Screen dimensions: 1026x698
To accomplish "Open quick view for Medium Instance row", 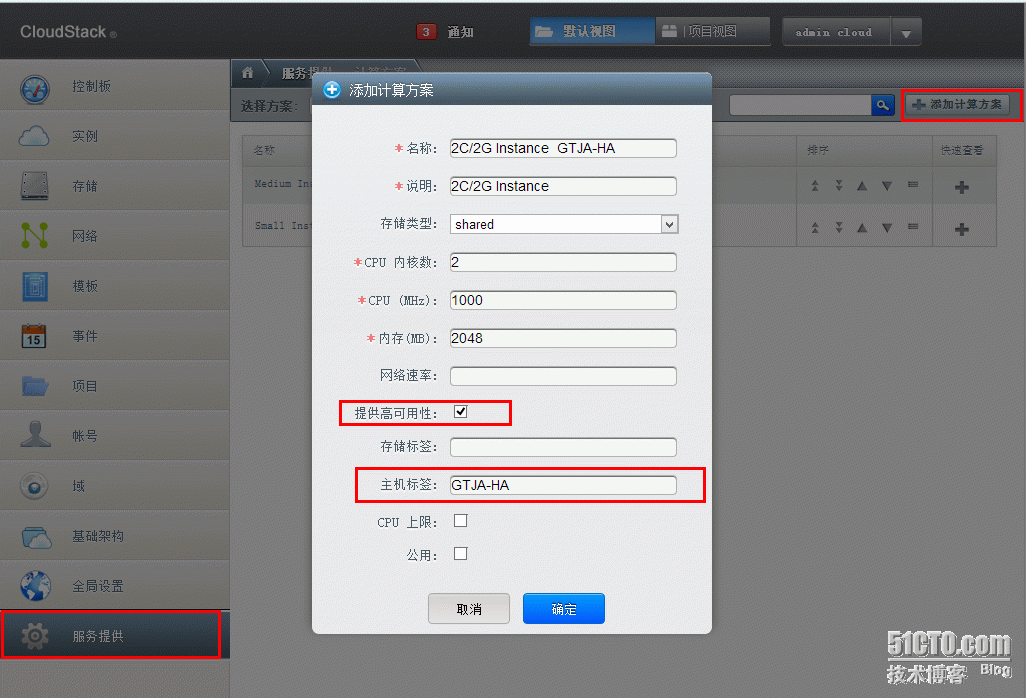I will coord(962,188).
